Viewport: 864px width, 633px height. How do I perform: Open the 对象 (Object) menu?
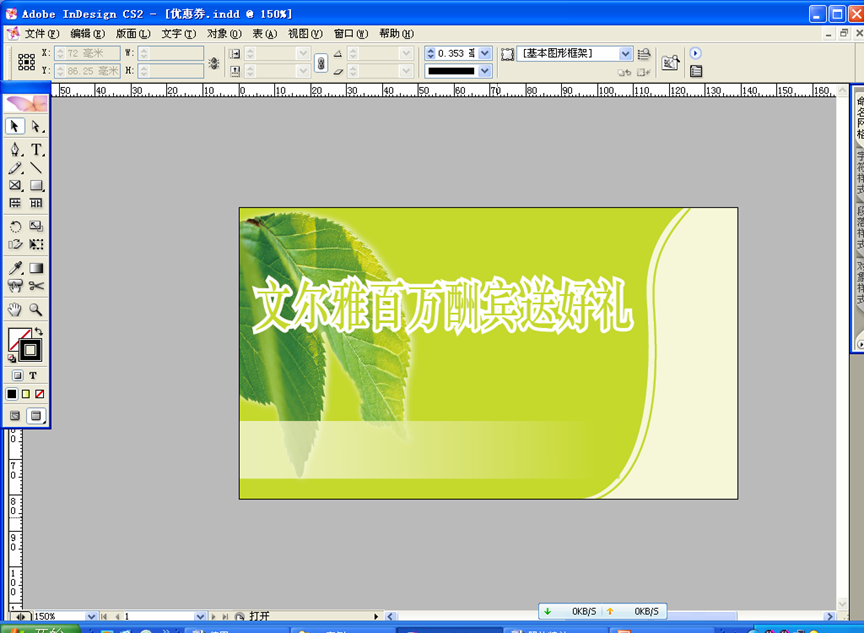click(223, 33)
